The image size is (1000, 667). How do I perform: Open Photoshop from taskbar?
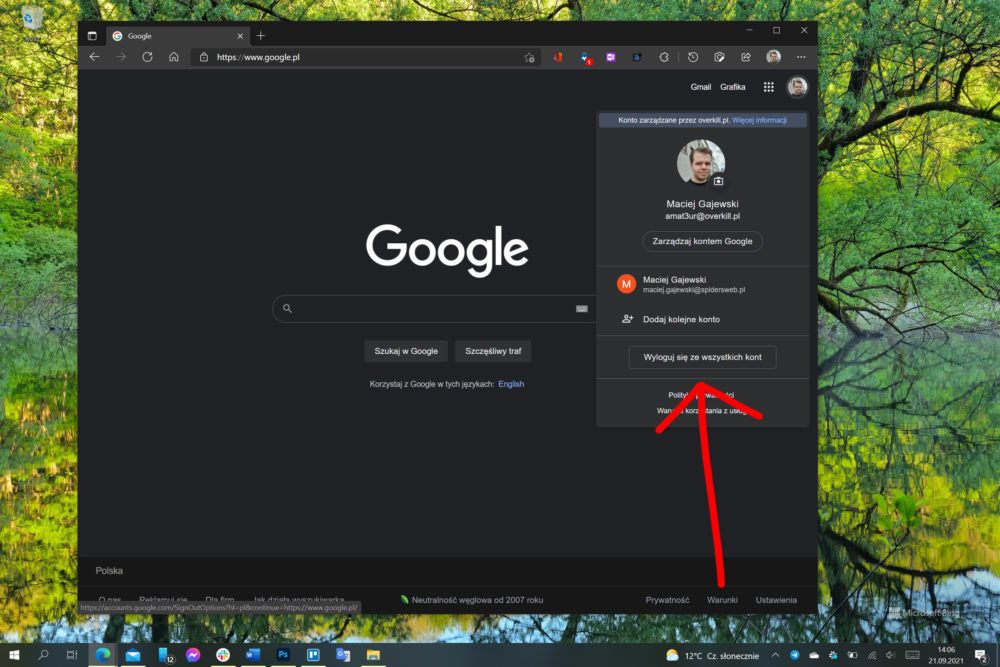[x=283, y=655]
